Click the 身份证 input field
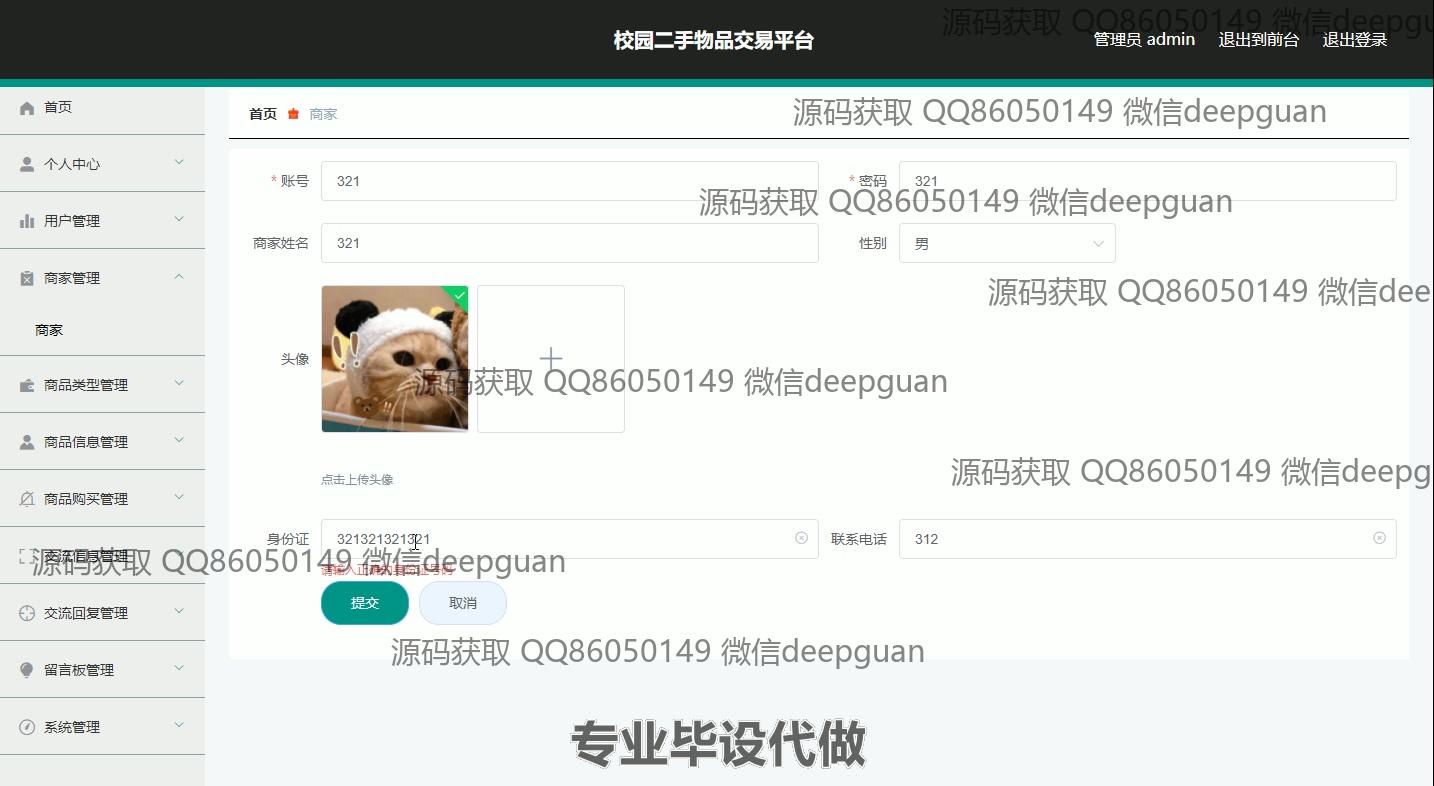The height and width of the screenshot is (786, 1434). tap(570, 539)
